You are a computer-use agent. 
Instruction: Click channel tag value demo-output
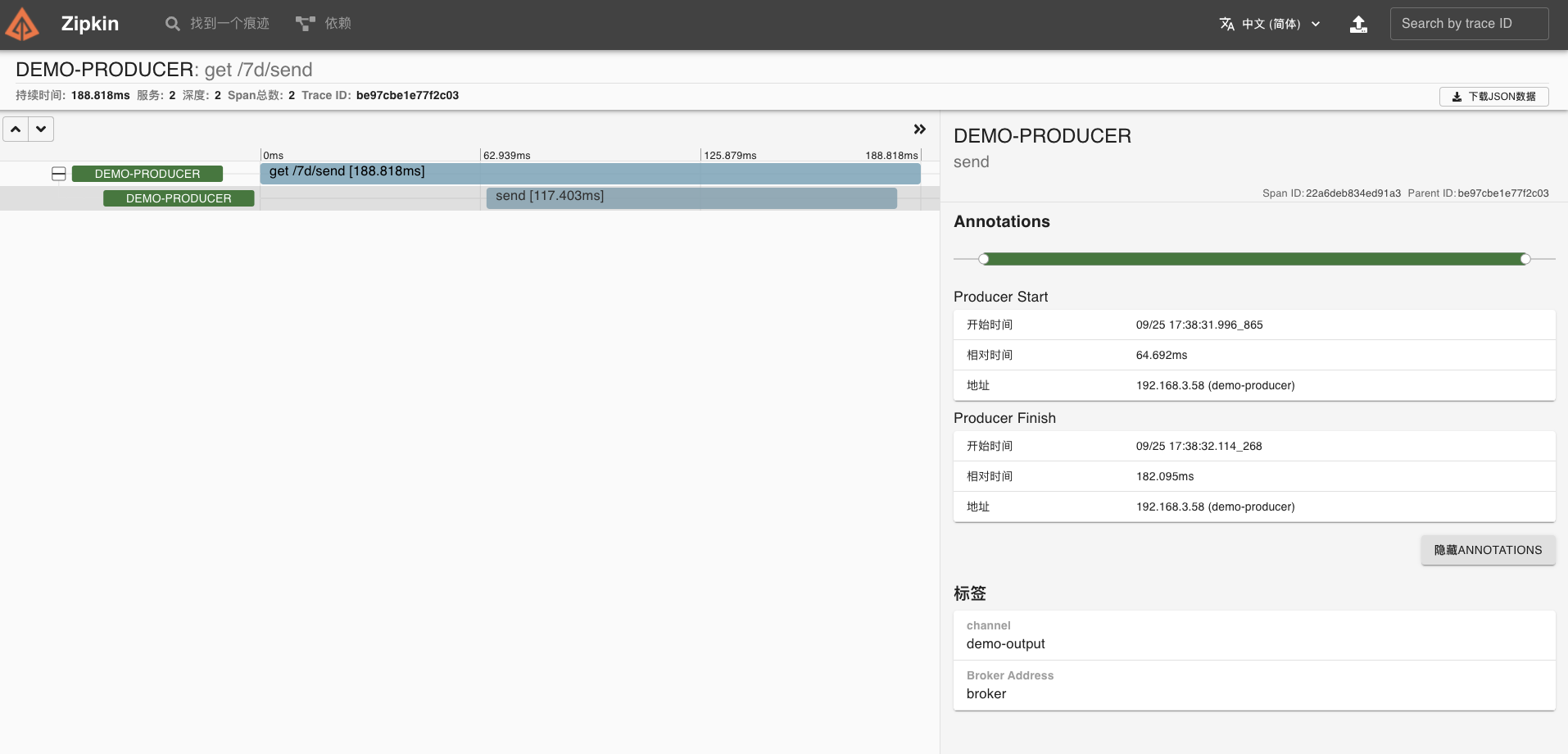pos(1005,644)
